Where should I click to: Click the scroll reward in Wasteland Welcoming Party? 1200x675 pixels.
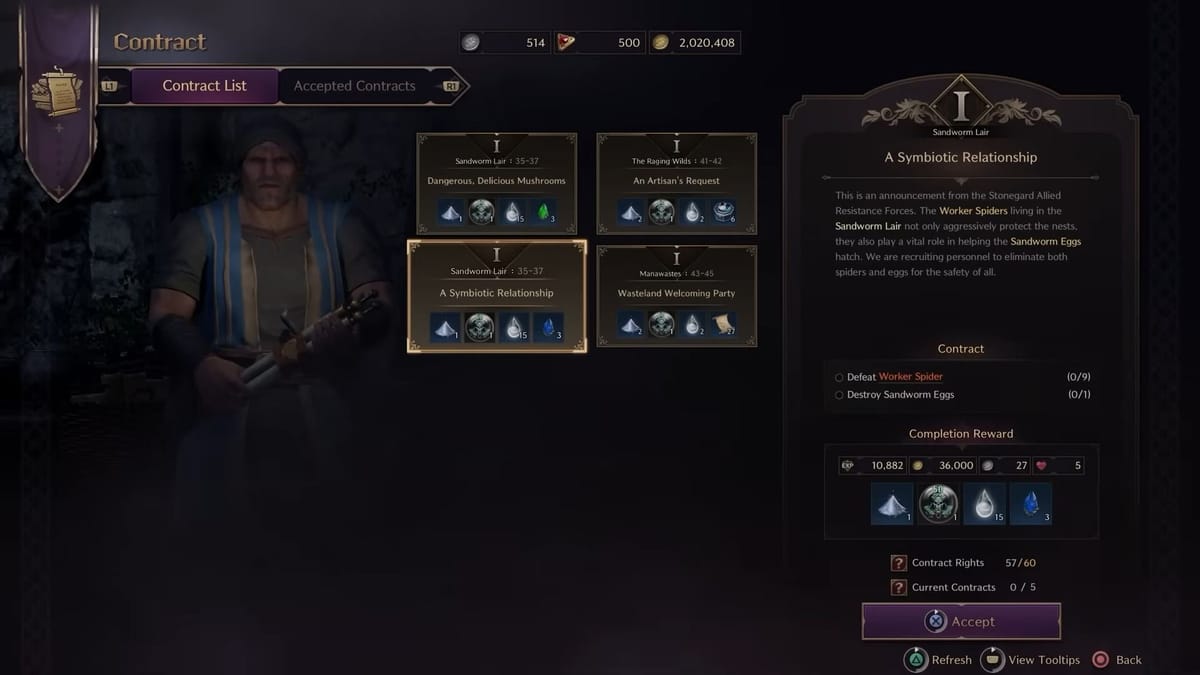[724, 324]
